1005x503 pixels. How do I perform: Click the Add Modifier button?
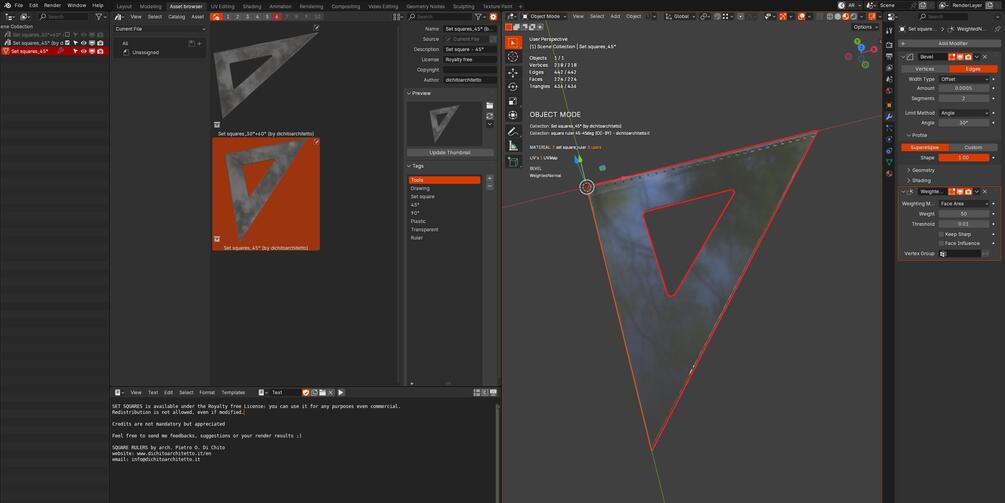point(949,44)
